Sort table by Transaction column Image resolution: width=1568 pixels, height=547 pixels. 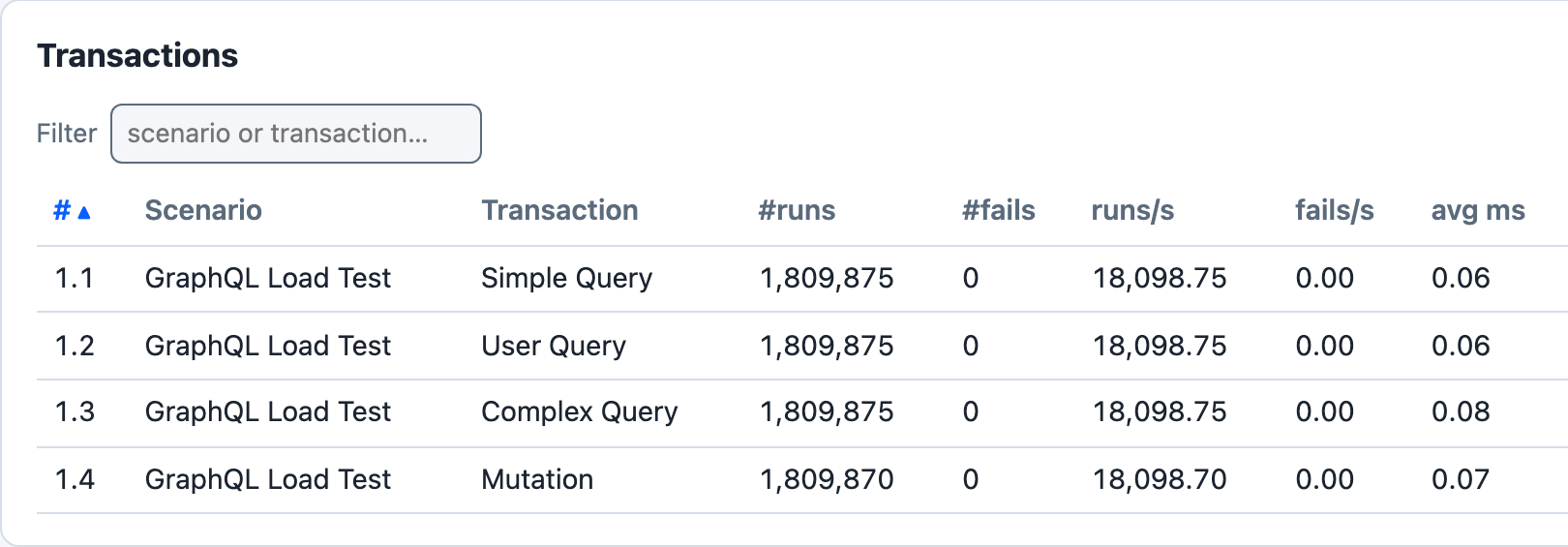[560, 211]
